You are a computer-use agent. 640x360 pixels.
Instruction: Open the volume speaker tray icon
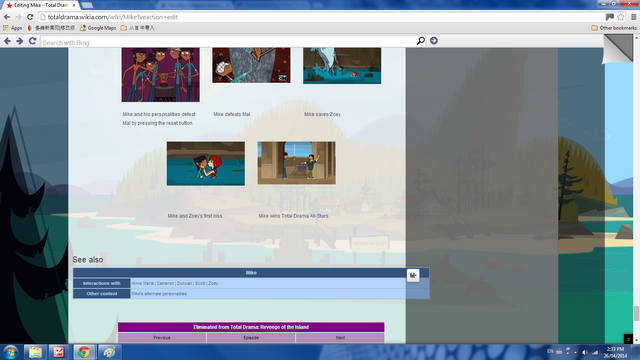tap(585, 352)
